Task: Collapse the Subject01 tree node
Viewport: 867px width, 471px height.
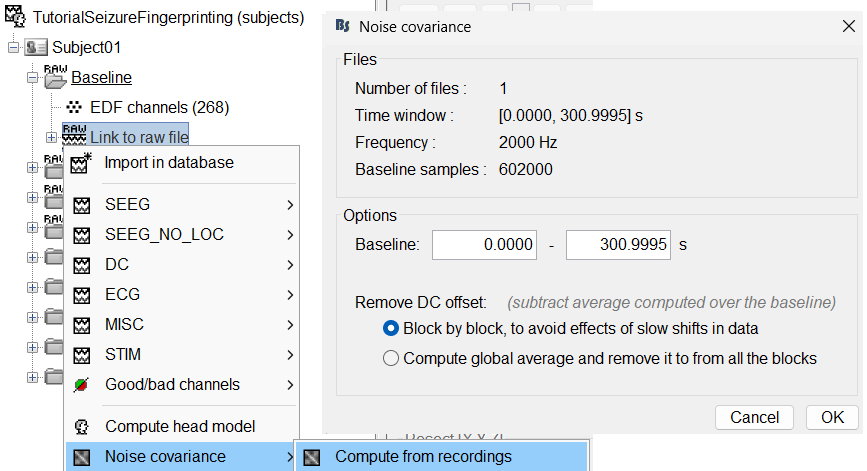Action: 13,48
